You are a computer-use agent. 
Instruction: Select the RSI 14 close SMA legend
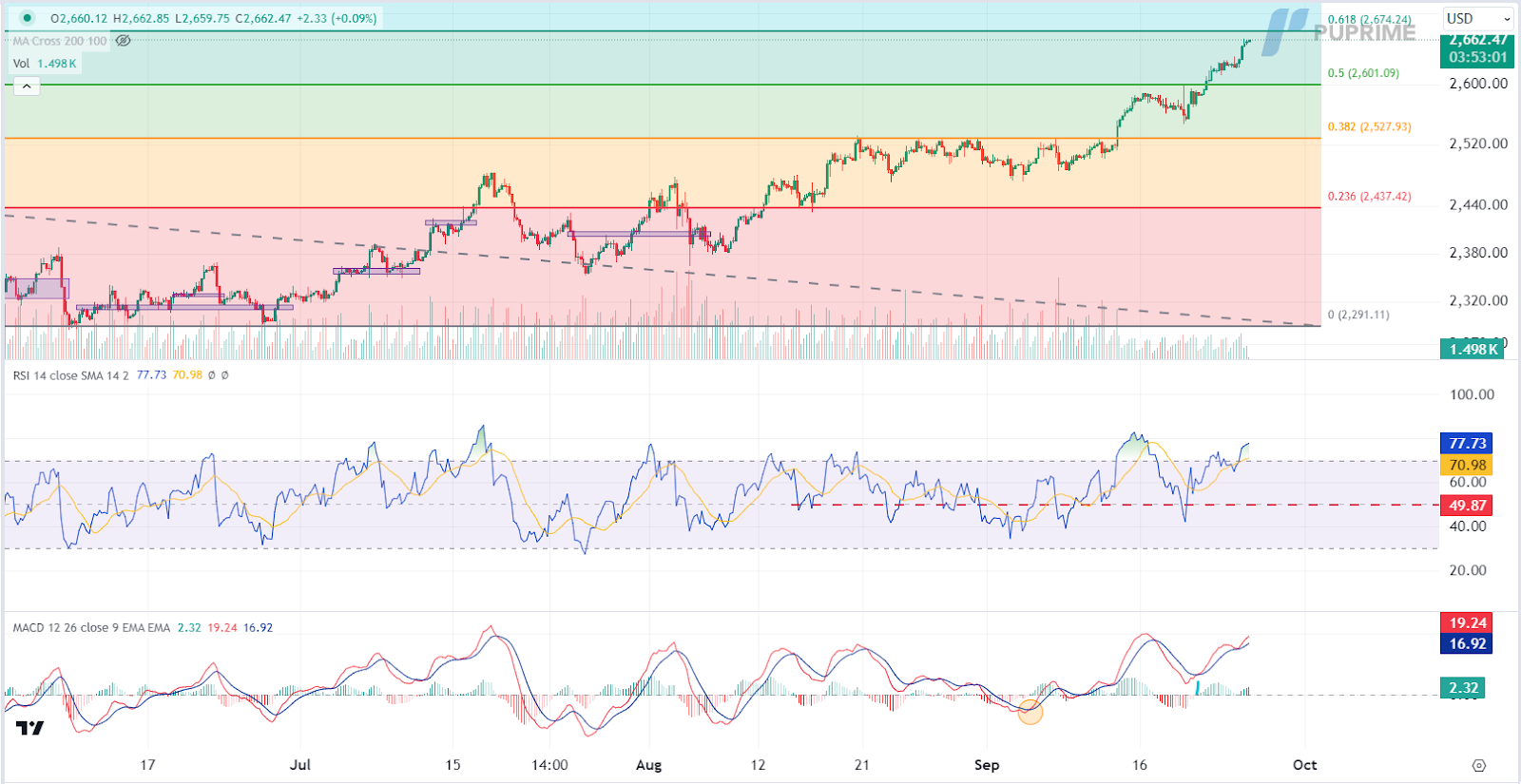[70, 375]
